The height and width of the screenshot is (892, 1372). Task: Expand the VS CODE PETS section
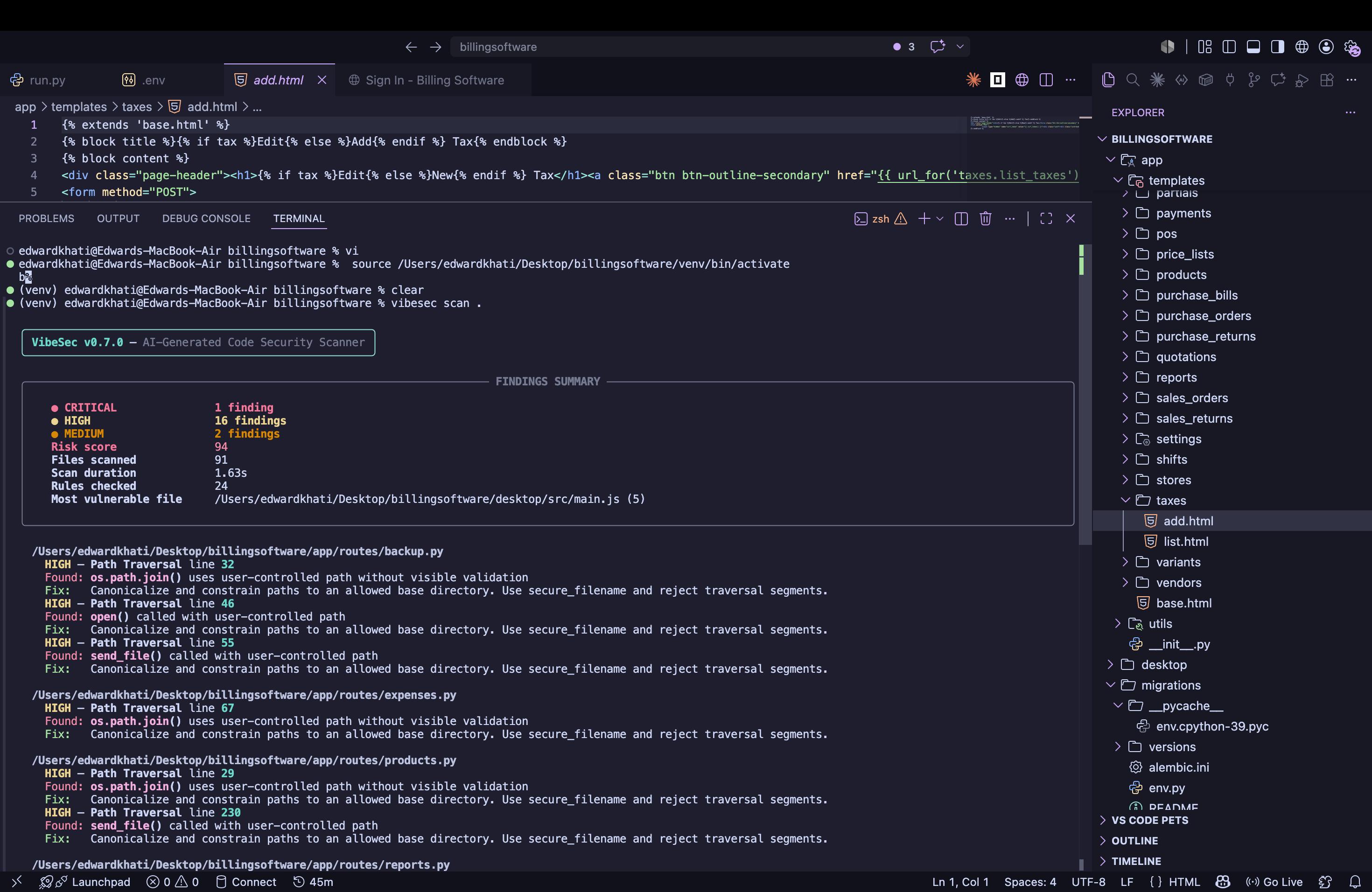click(x=1149, y=820)
